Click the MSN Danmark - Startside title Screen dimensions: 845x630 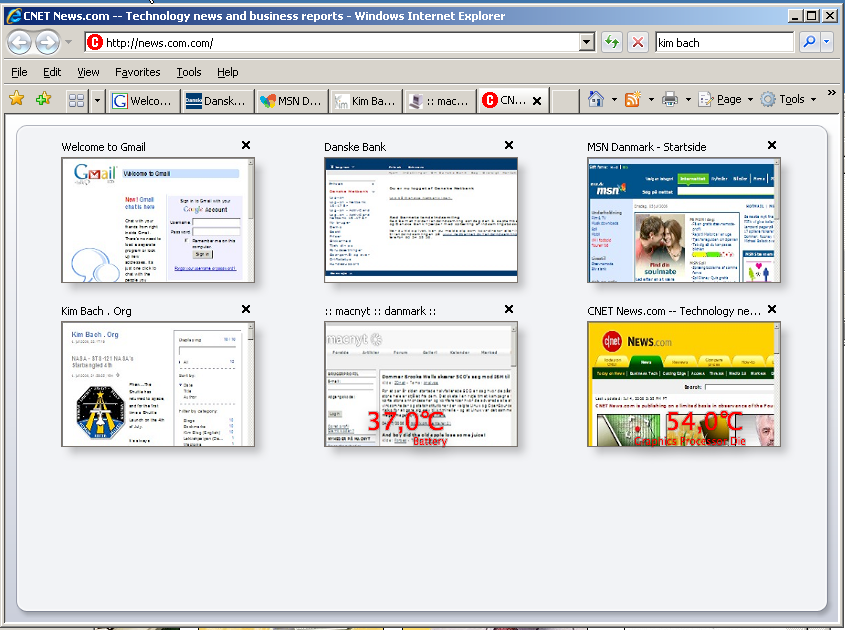click(647, 147)
